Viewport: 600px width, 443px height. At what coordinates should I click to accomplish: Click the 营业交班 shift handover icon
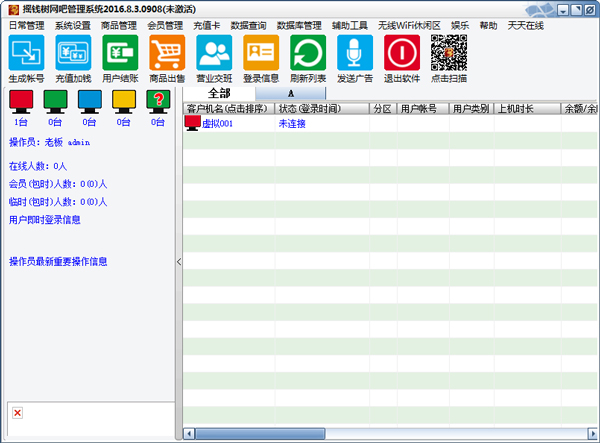(214, 53)
